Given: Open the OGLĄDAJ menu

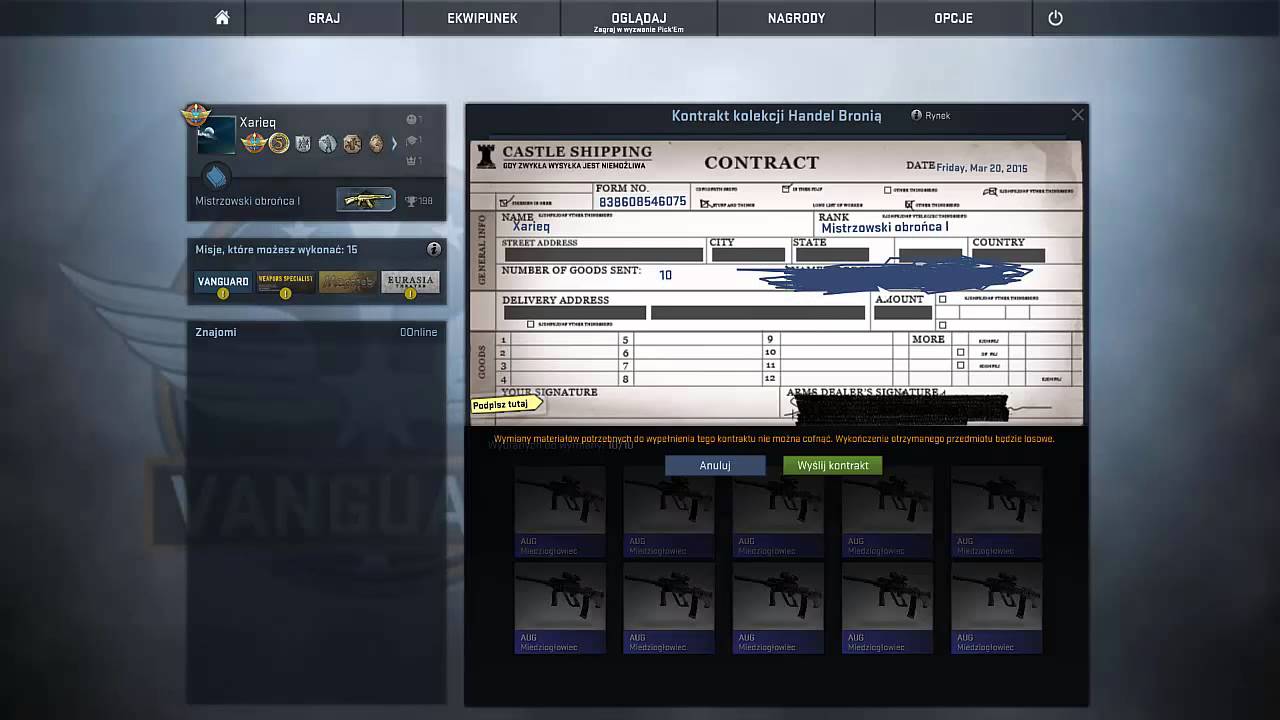Looking at the screenshot, I should (639, 18).
